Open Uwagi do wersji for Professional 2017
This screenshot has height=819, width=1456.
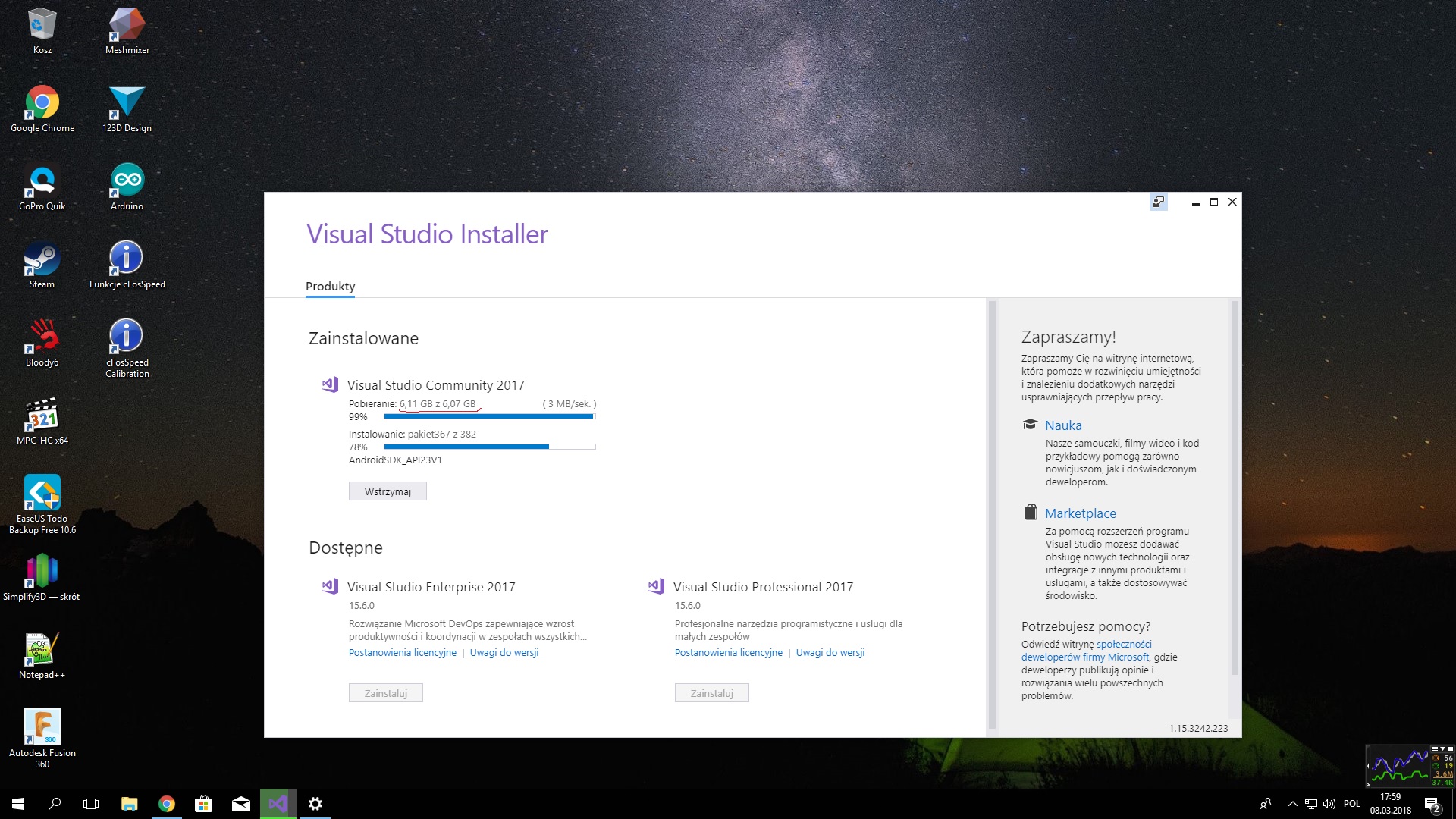pyautogui.click(x=830, y=652)
